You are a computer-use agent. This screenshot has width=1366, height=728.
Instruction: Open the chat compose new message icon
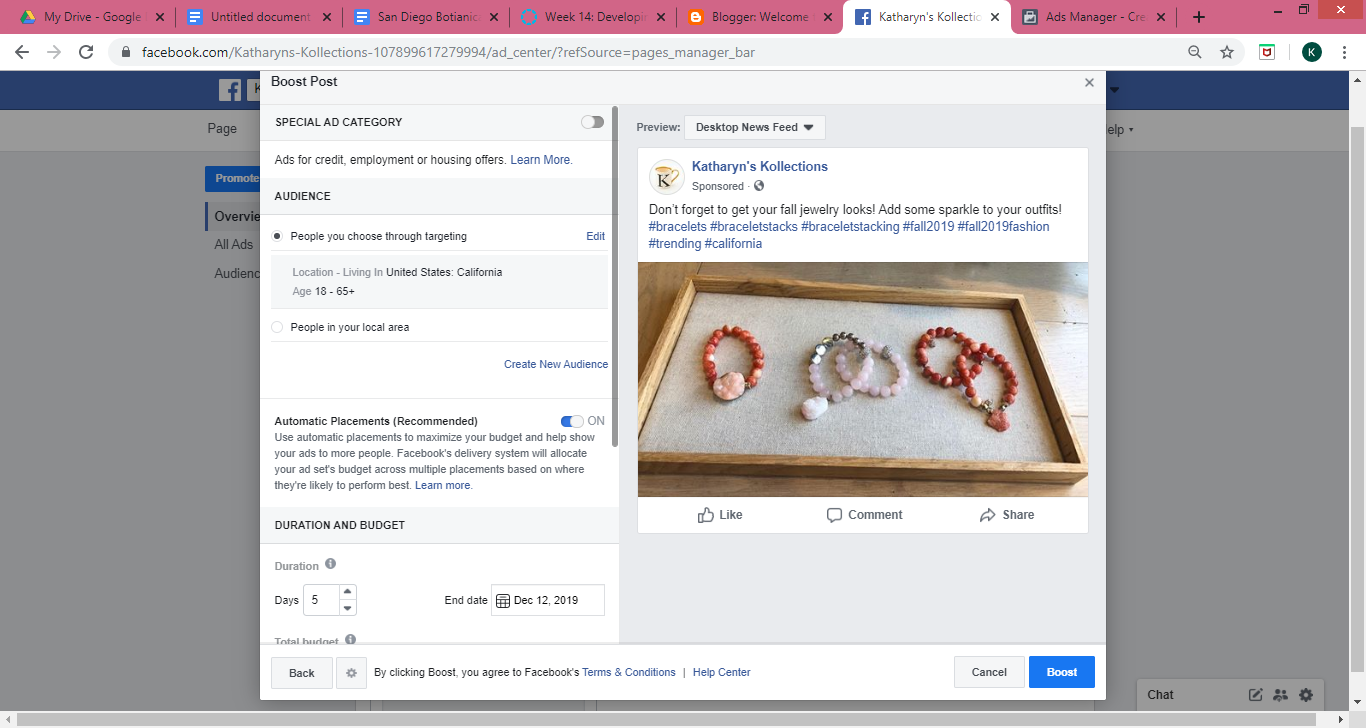point(1256,695)
